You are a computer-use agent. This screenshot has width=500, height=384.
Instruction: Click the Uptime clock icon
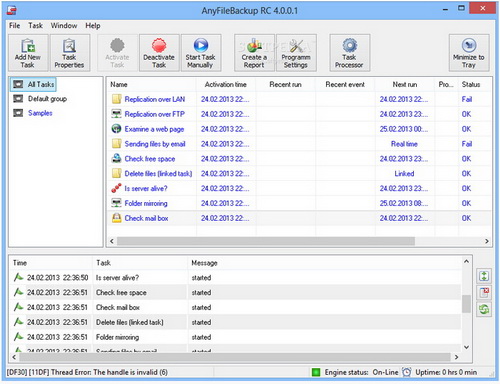pyautogui.click(x=406, y=372)
